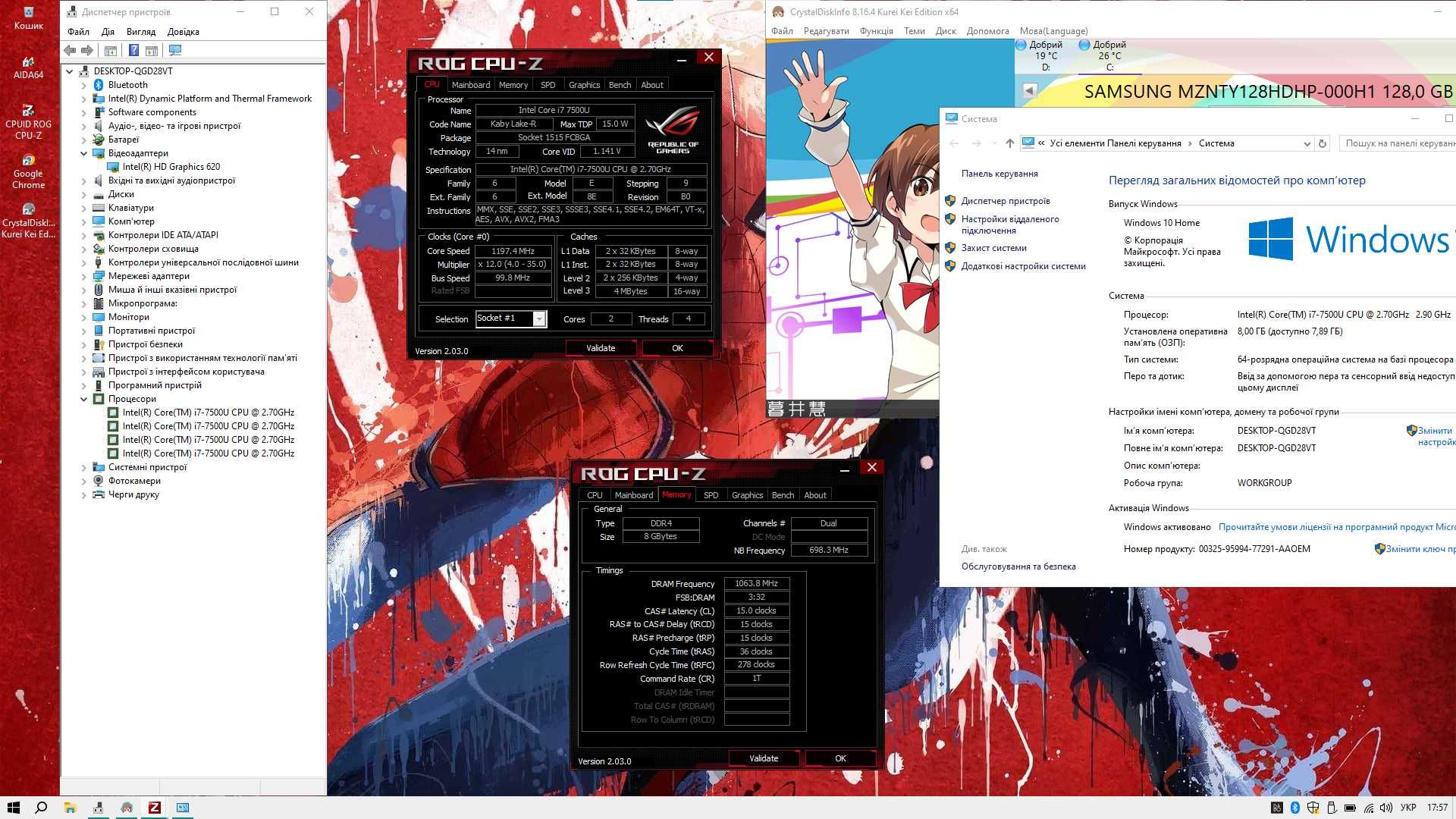Viewport: 1456px width, 819px height.
Task: Switch to Mainboard tab in upper CPU-Z window
Action: click(471, 85)
